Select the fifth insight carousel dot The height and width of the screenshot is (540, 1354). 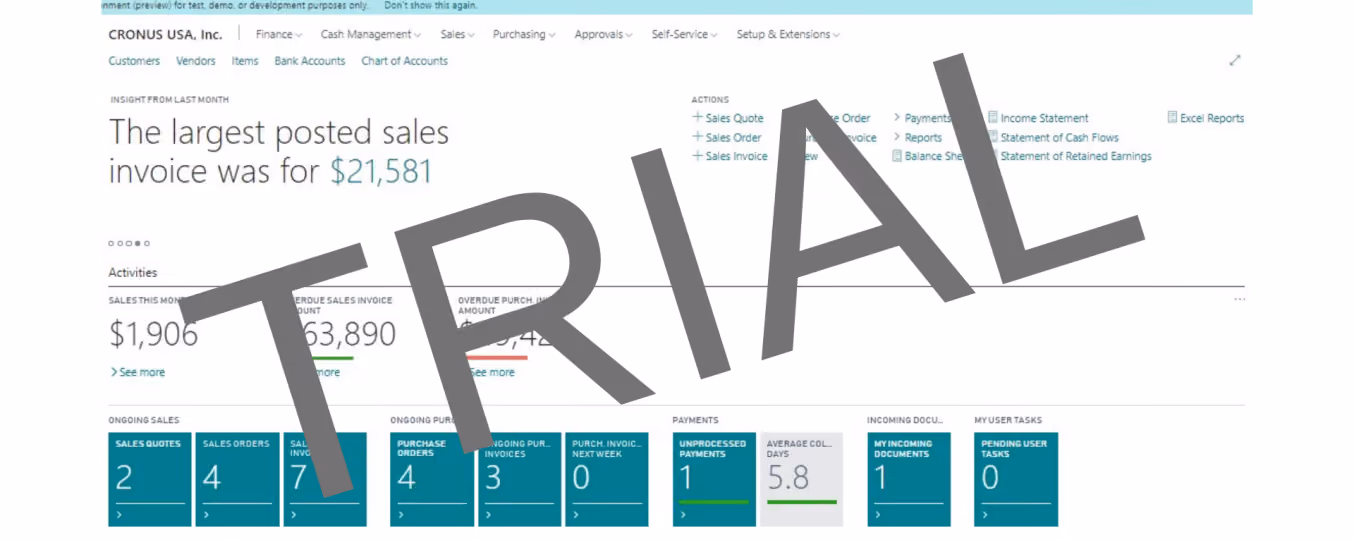pos(147,243)
